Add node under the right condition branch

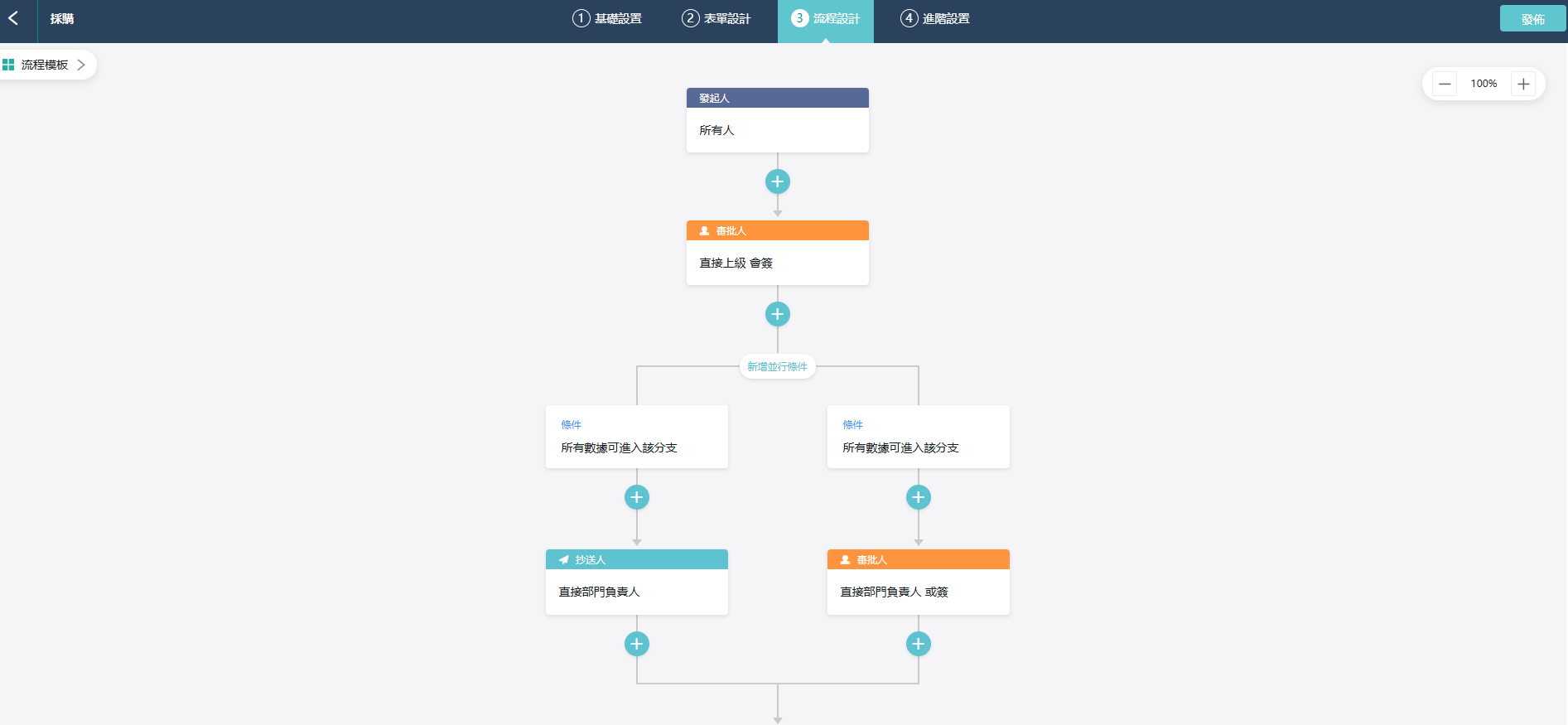click(x=918, y=497)
